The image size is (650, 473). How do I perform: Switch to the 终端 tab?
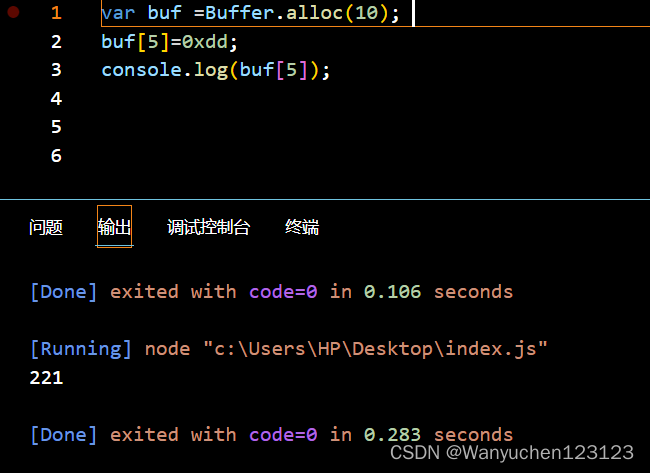tap(302, 227)
